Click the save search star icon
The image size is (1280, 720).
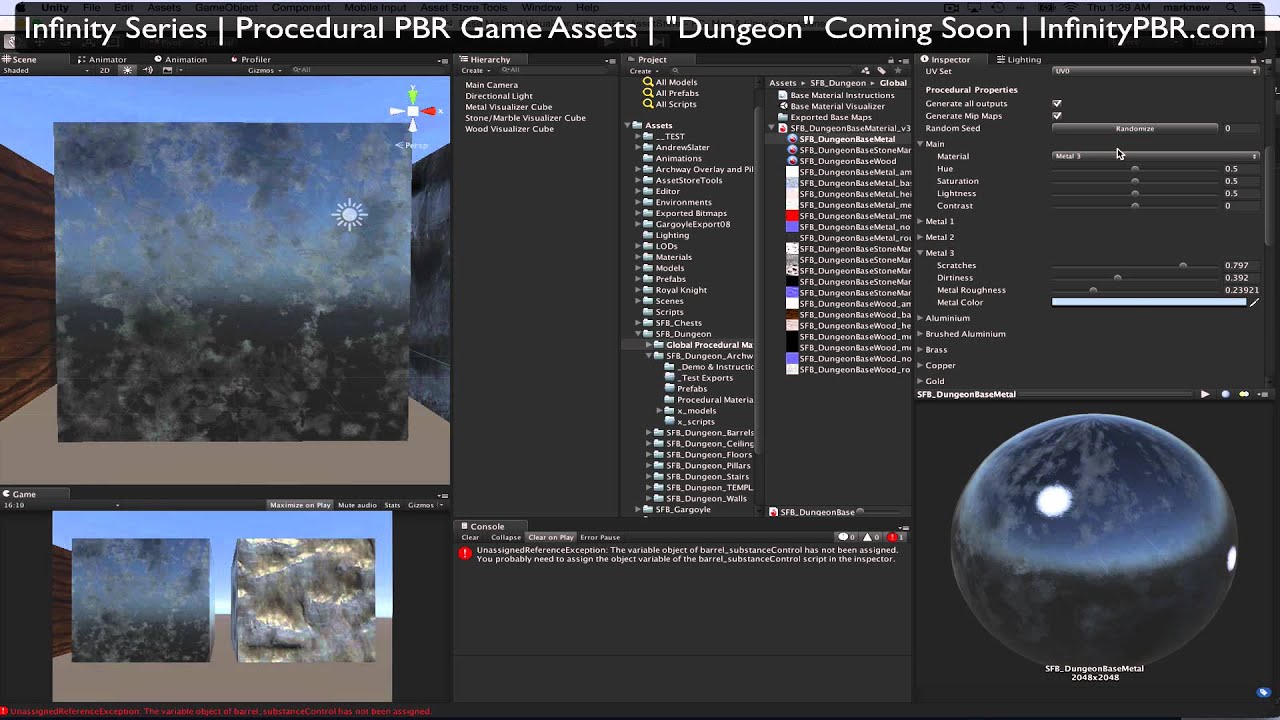pos(898,71)
